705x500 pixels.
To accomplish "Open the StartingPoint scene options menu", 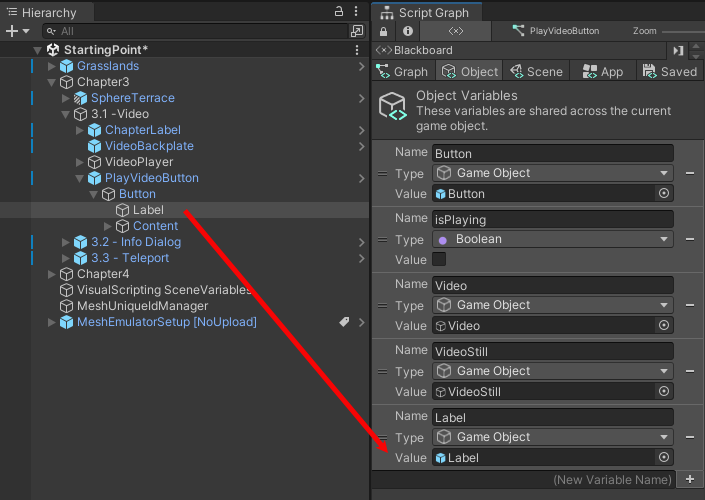I will point(357,50).
